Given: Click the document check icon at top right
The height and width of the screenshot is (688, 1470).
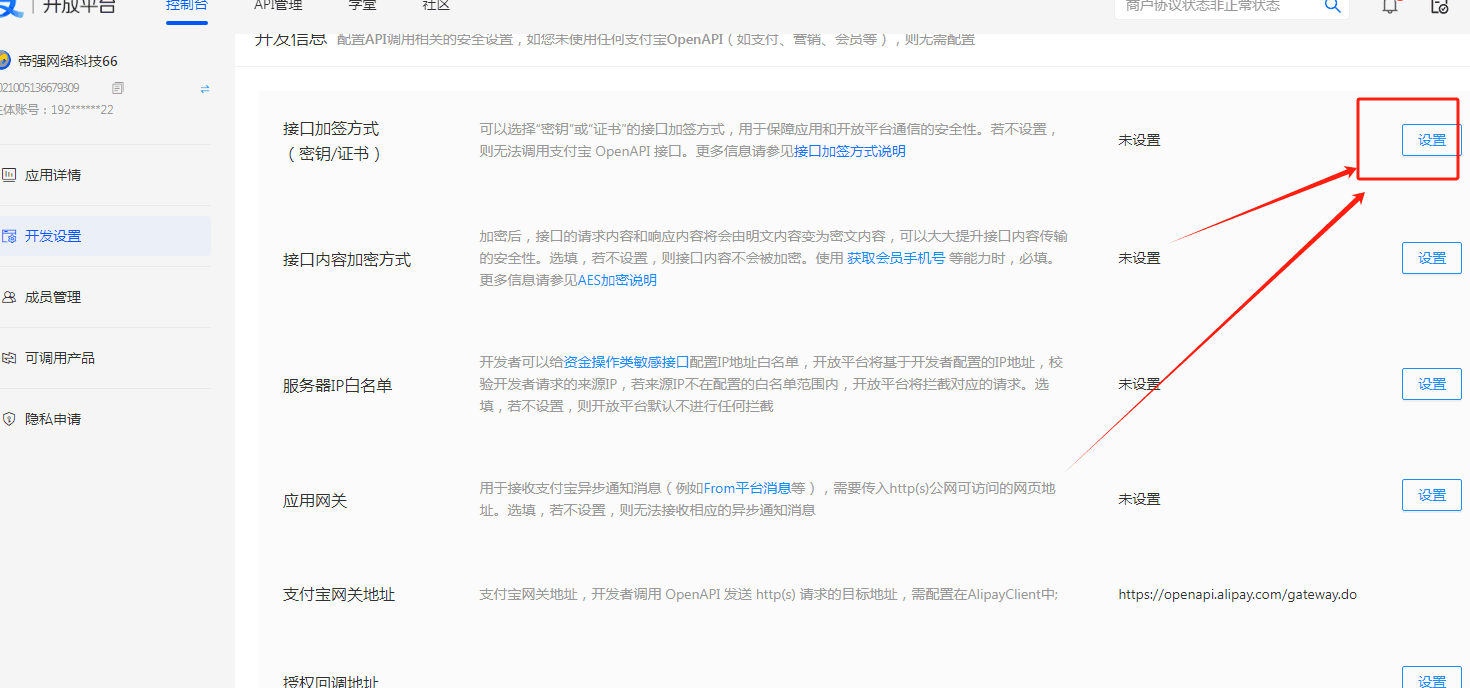Looking at the screenshot, I should 1440,6.
